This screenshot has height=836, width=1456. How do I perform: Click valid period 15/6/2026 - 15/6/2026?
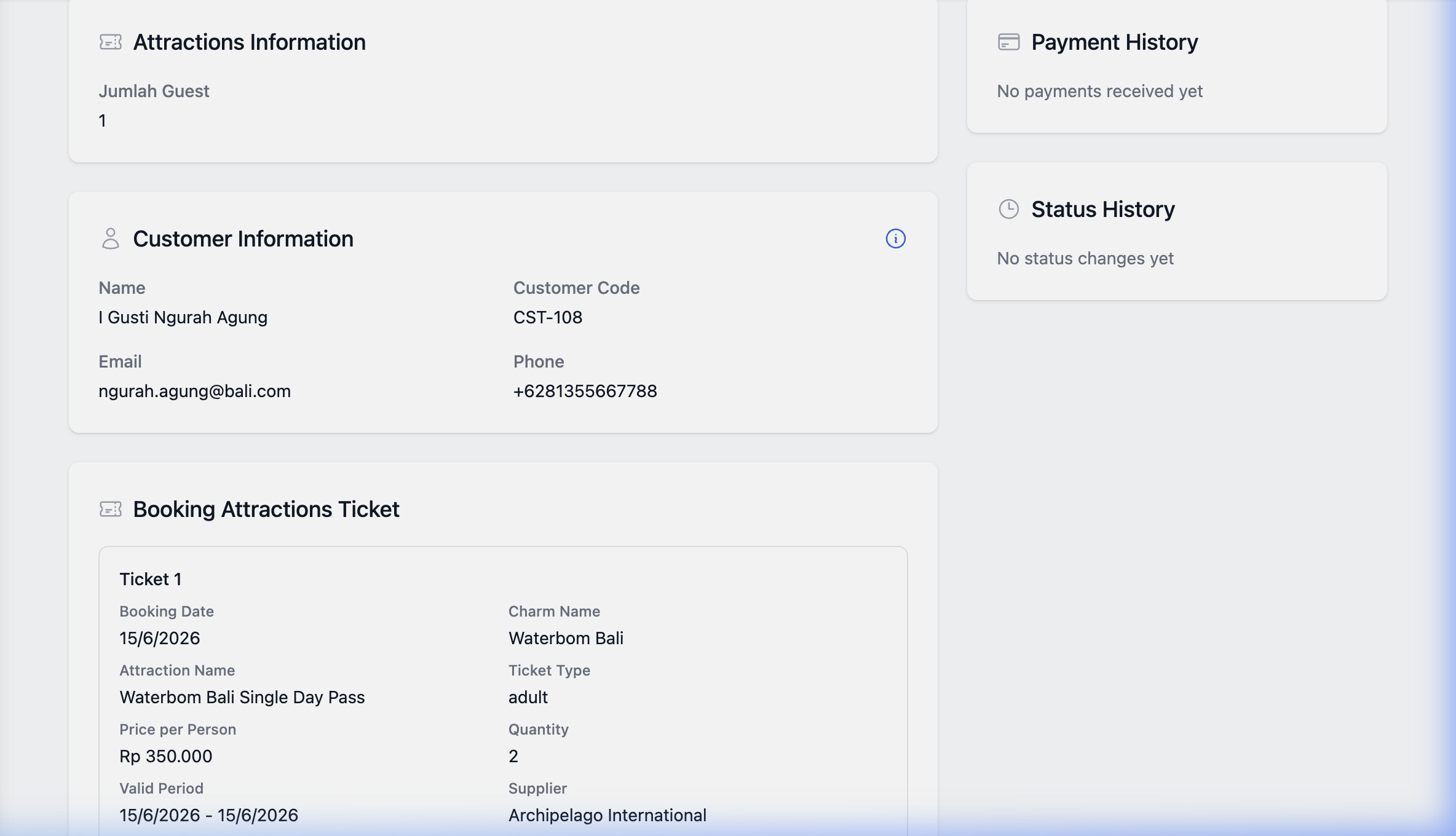208,815
